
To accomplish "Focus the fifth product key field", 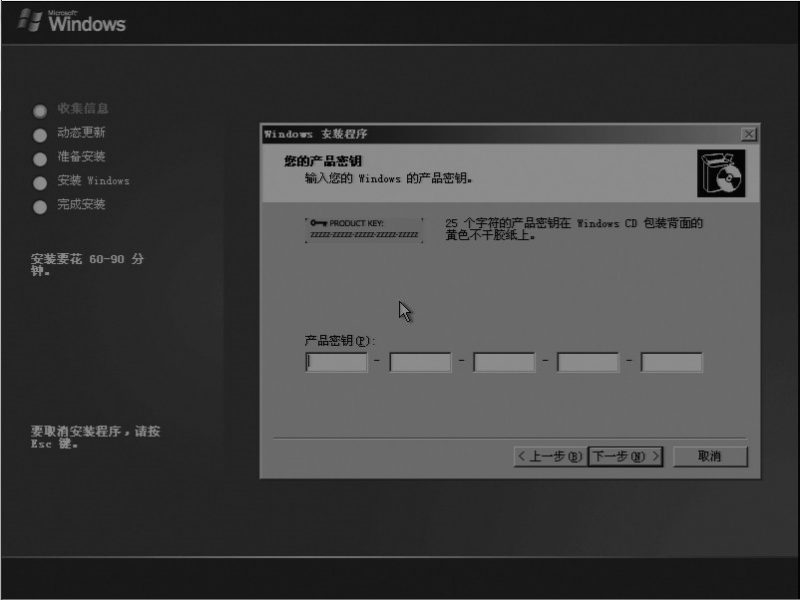I will (672, 362).
